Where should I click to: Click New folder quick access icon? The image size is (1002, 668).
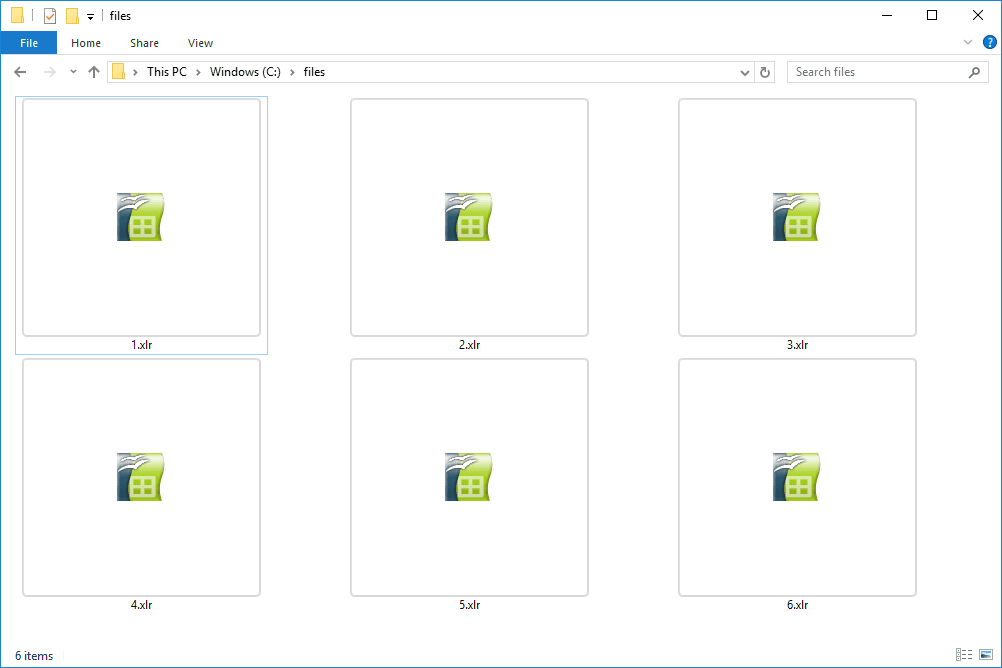click(x=73, y=16)
